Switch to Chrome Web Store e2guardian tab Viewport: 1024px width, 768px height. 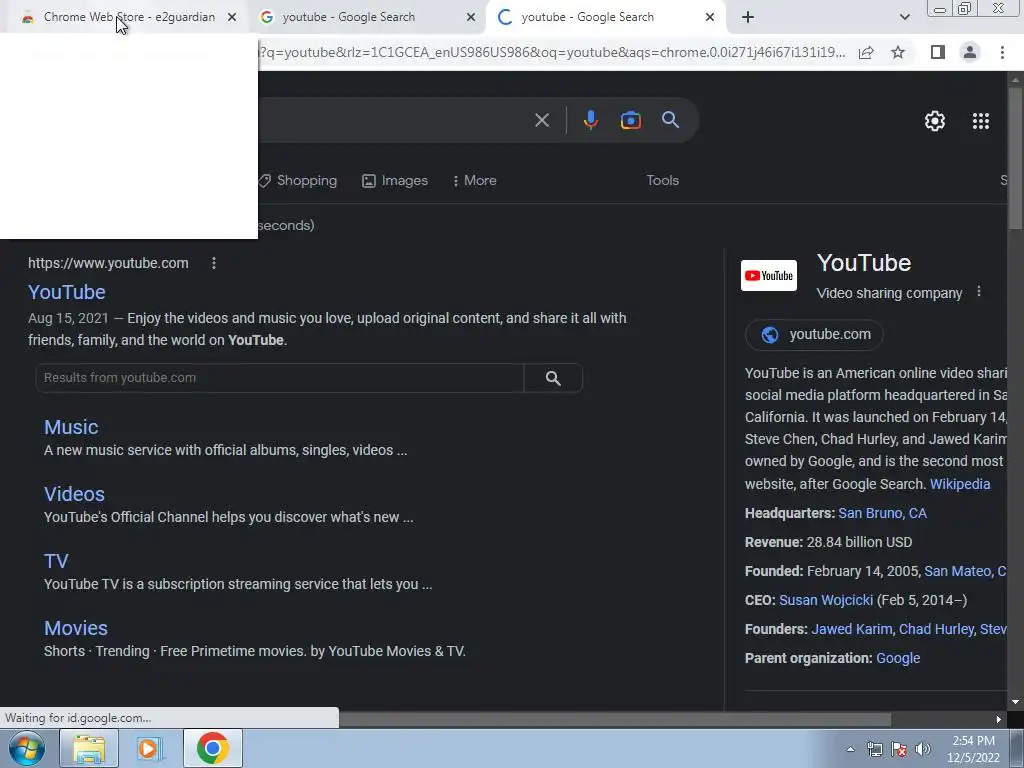click(x=129, y=17)
